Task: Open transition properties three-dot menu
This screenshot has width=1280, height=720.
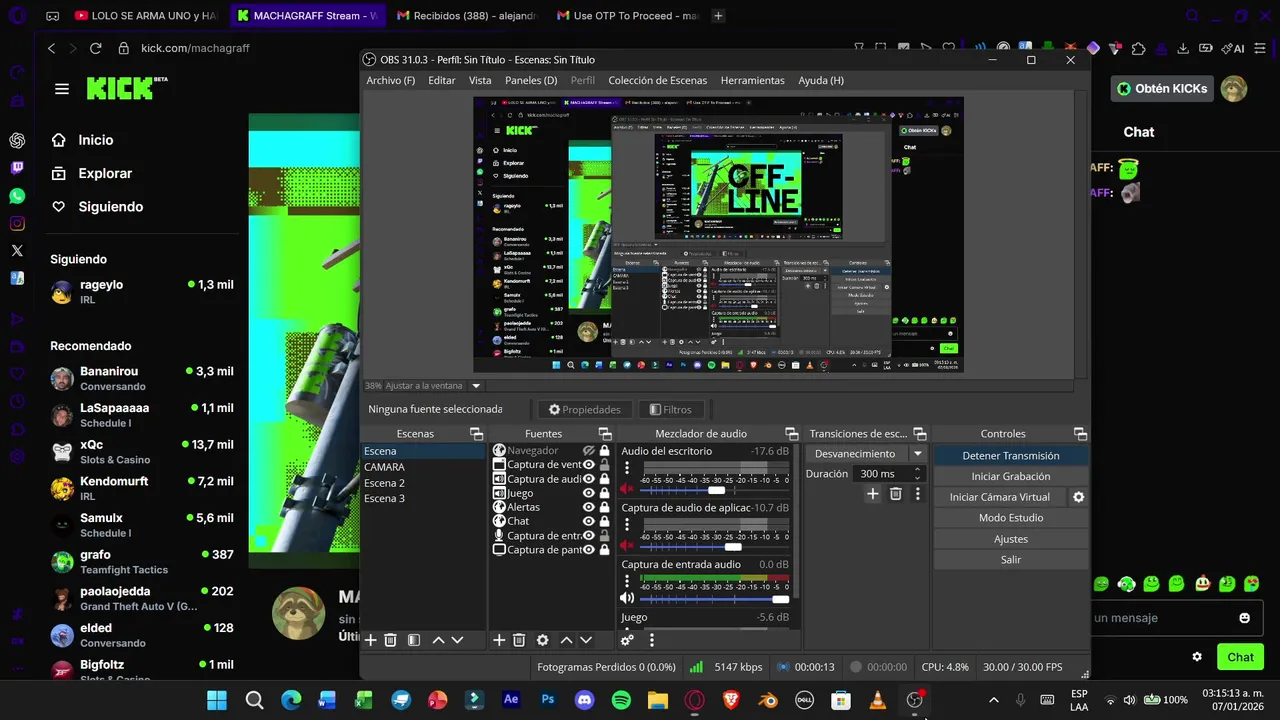Action: pos(918,494)
